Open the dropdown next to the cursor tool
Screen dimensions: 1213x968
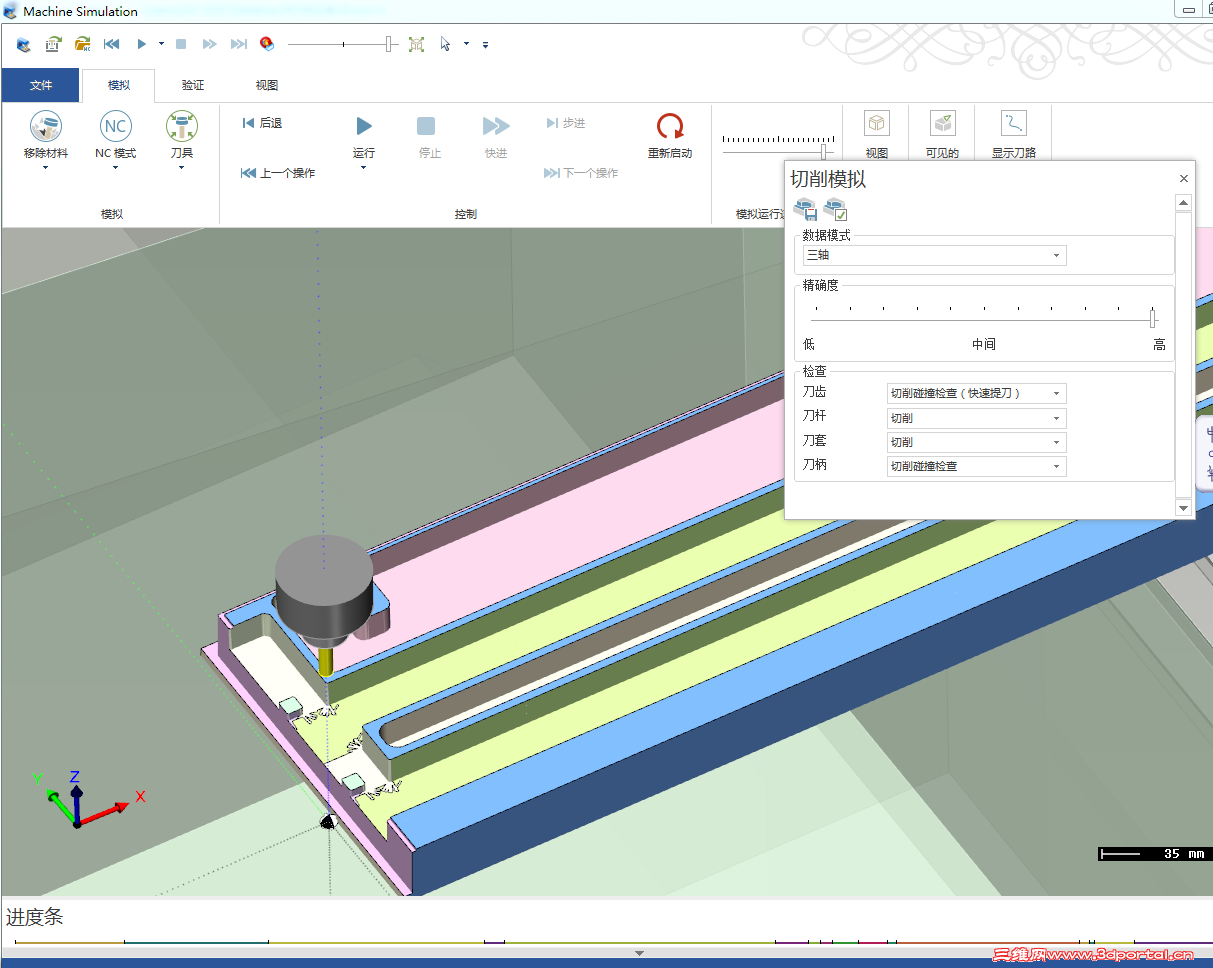tap(466, 44)
